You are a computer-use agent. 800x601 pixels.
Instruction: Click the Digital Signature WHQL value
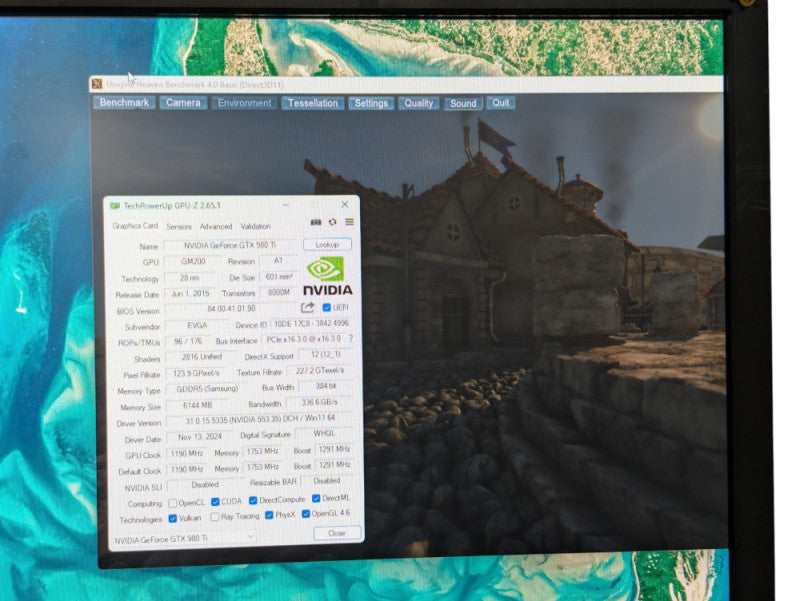[324, 434]
